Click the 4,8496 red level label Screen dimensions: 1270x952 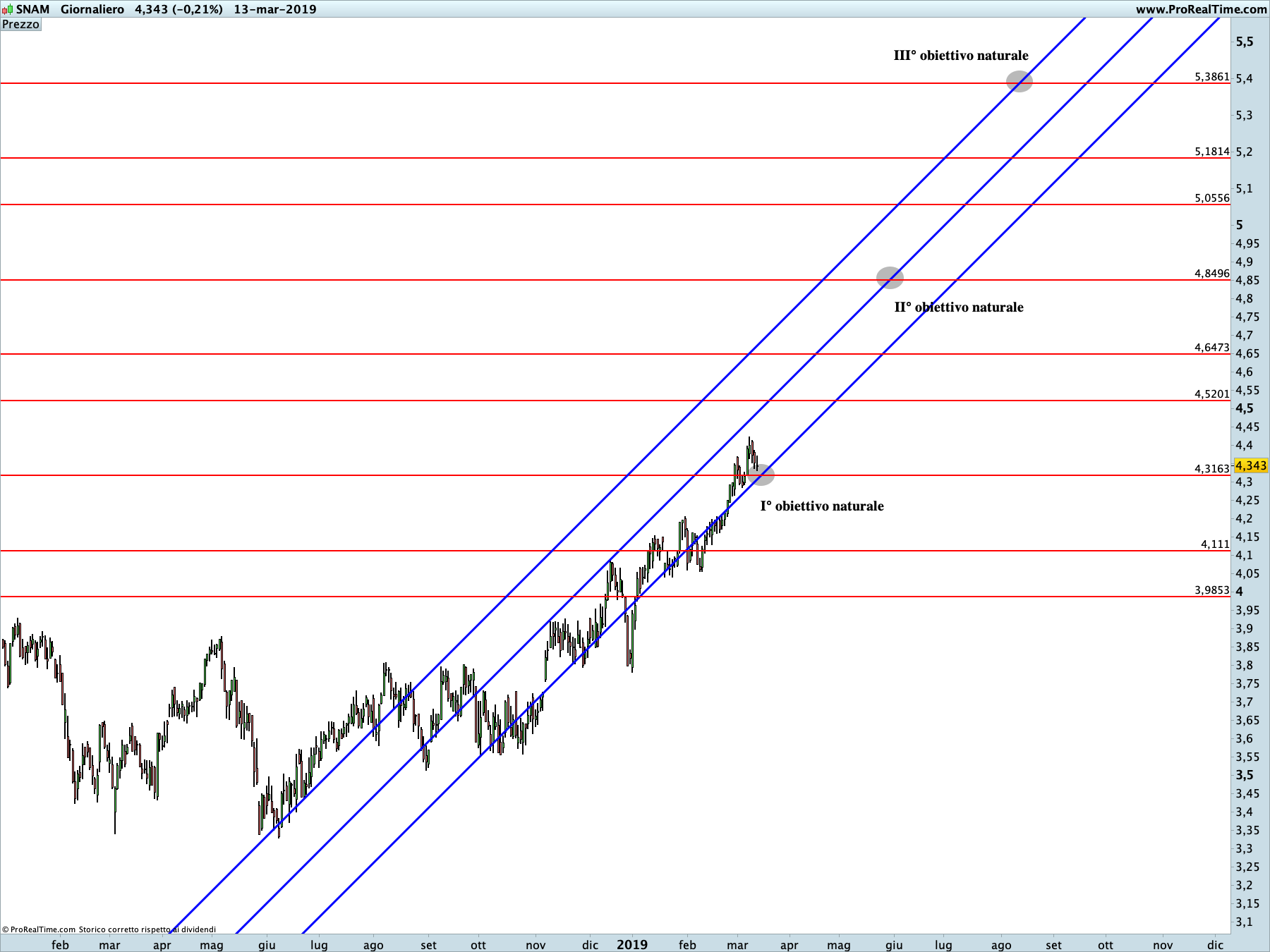coord(1212,274)
